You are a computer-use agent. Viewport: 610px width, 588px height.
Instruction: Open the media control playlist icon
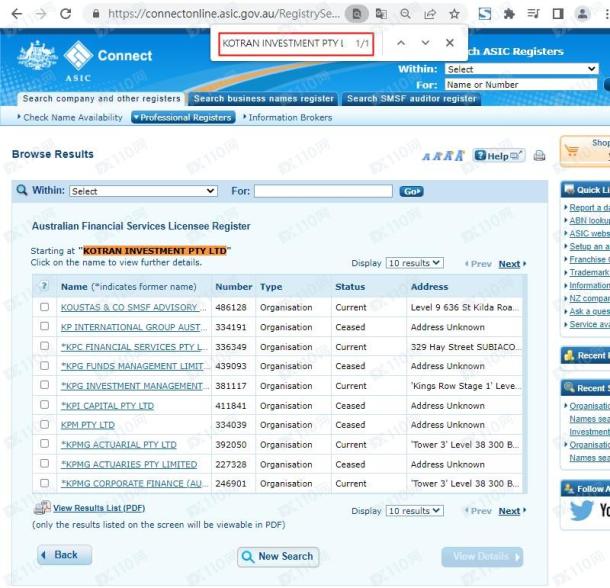533,14
